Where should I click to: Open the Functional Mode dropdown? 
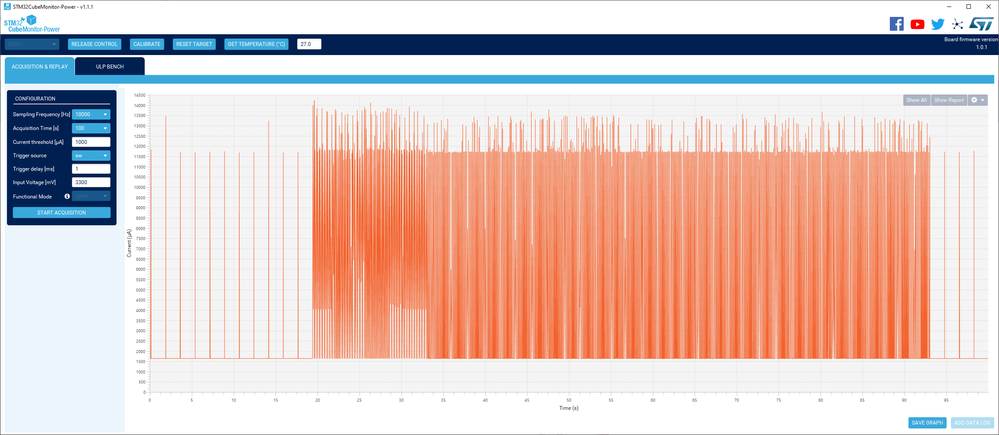(x=91, y=196)
